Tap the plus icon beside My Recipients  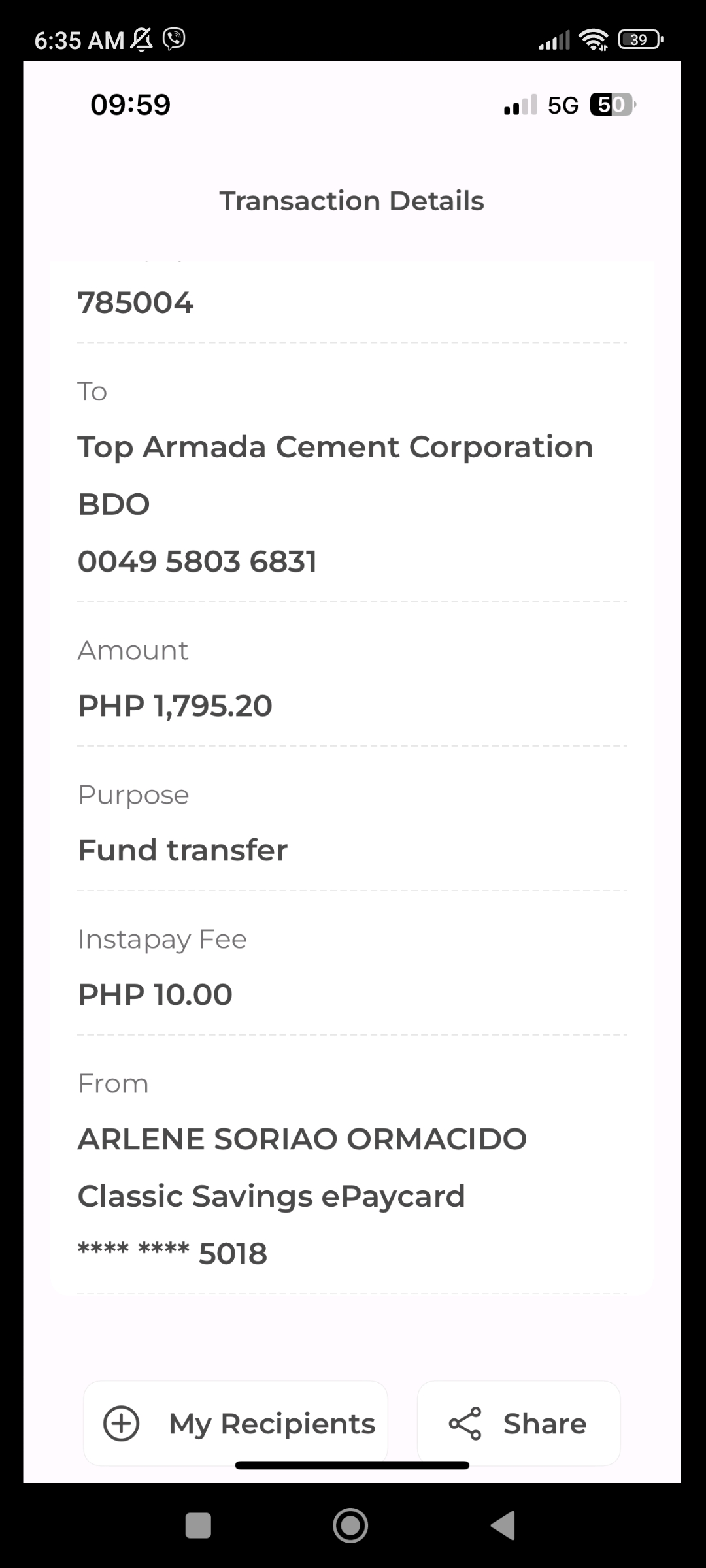click(122, 1424)
